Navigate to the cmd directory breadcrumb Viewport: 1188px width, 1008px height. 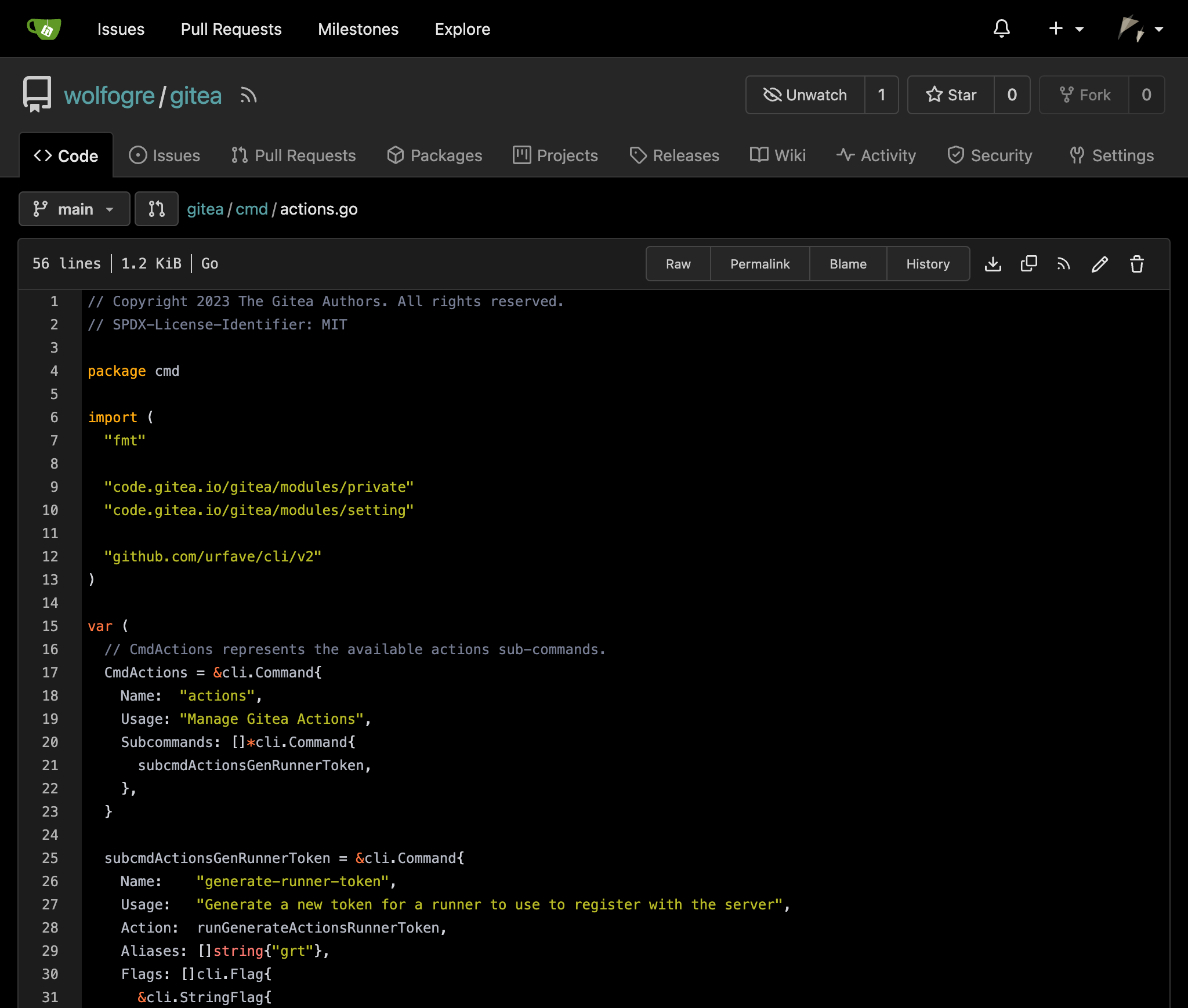click(x=251, y=209)
